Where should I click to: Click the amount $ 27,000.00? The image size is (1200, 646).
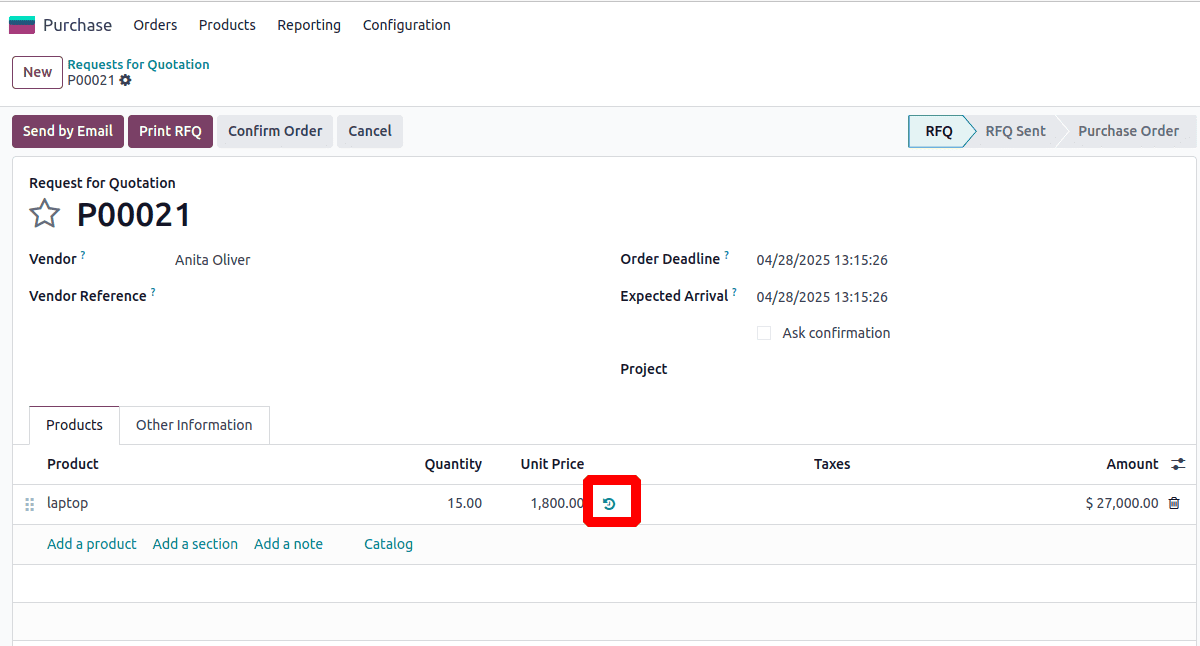1122,504
